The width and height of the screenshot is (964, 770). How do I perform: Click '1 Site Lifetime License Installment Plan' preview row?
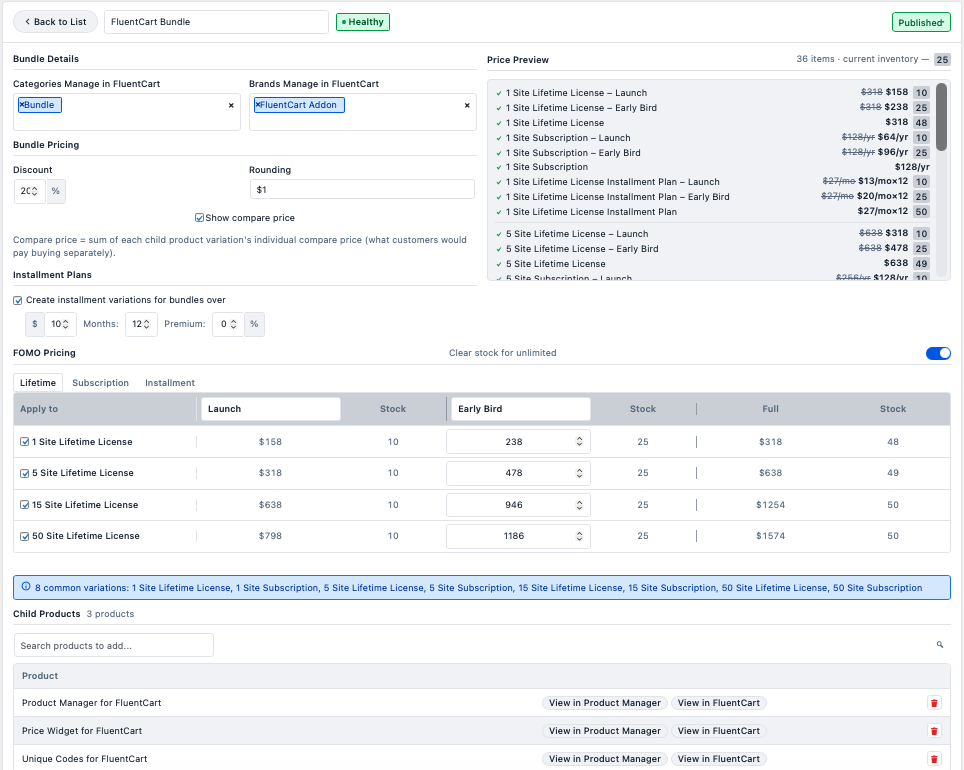(x=712, y=212)
